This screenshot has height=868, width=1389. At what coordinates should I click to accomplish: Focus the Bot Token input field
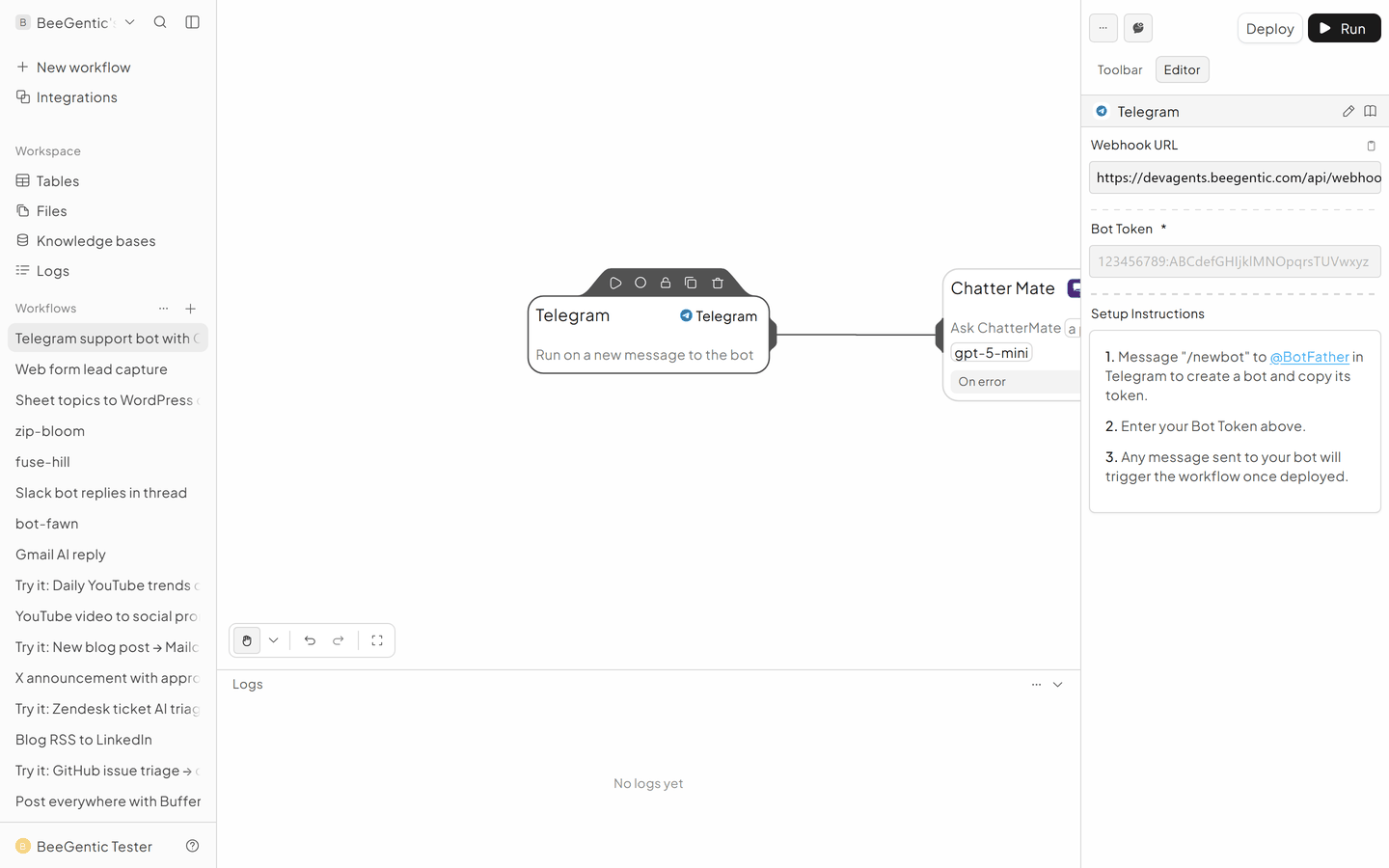coord(1235,261)
